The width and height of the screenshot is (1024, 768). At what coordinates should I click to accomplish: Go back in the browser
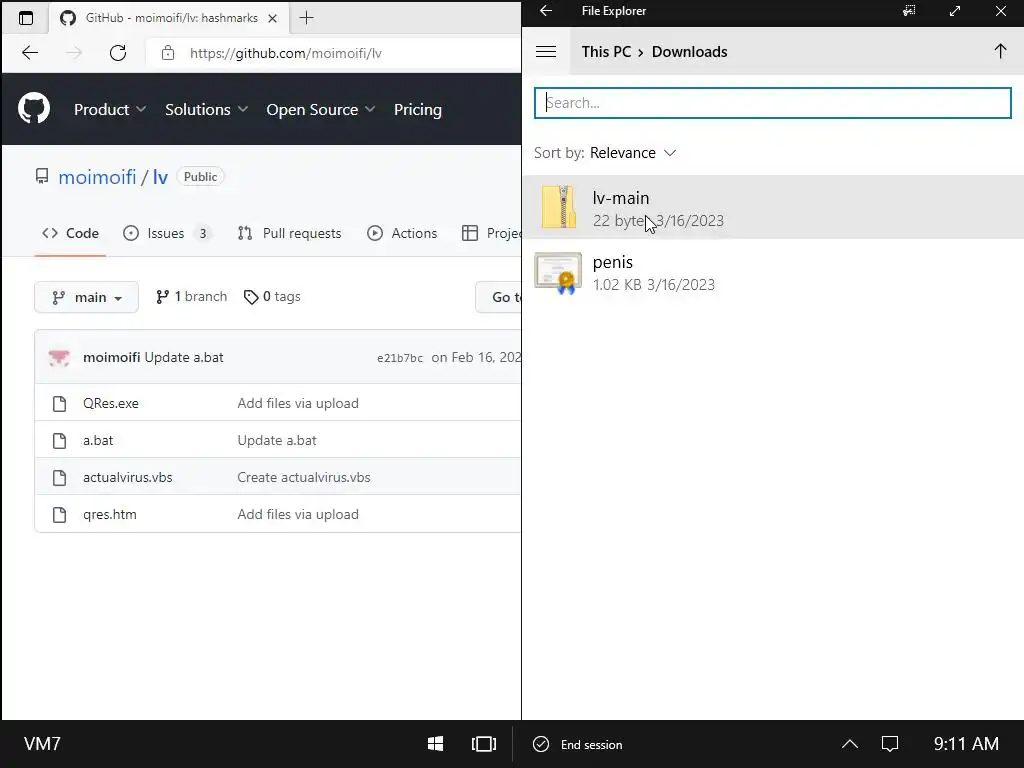coord(30,53)
